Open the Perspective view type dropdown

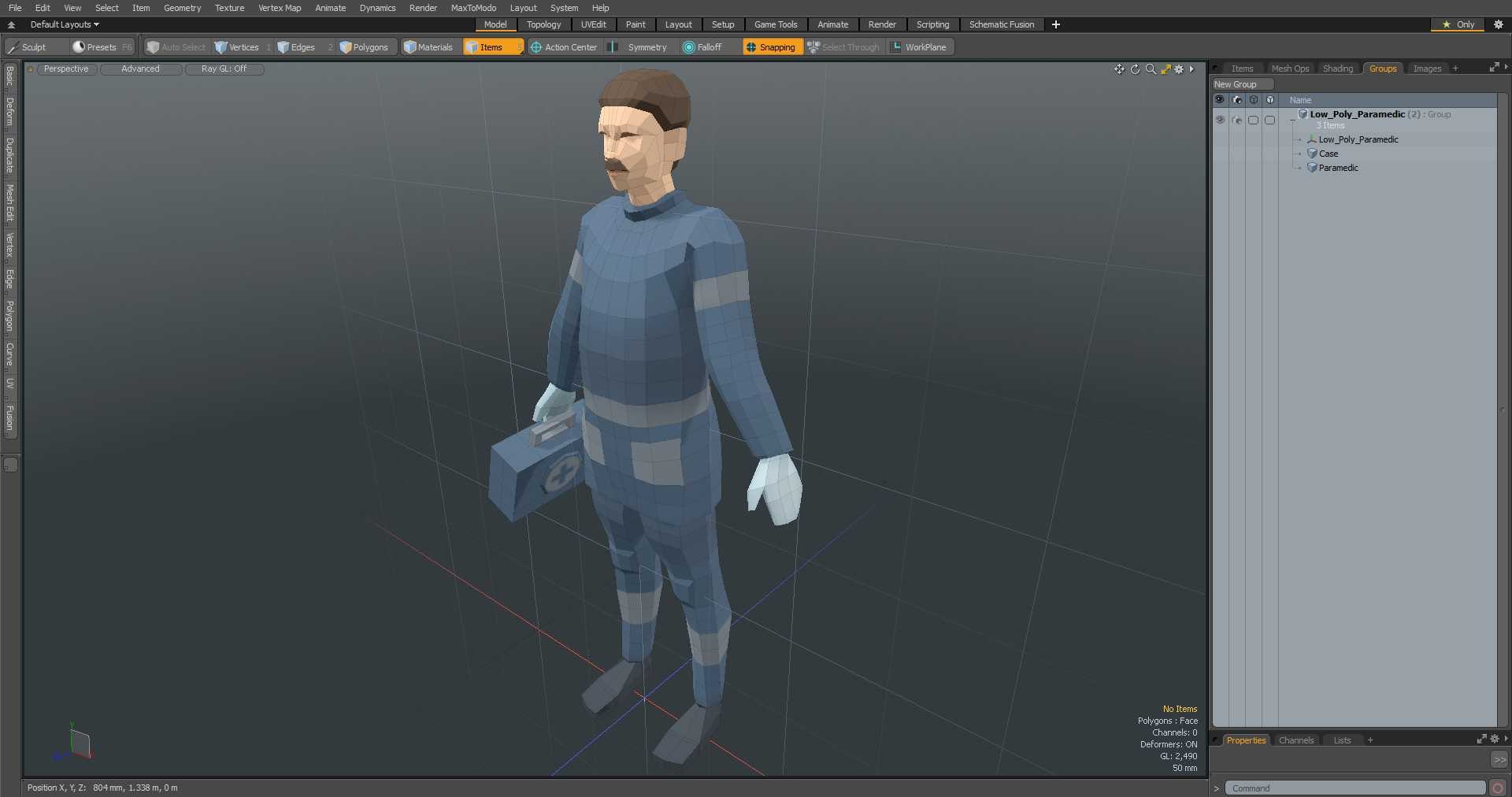point(66,69)
